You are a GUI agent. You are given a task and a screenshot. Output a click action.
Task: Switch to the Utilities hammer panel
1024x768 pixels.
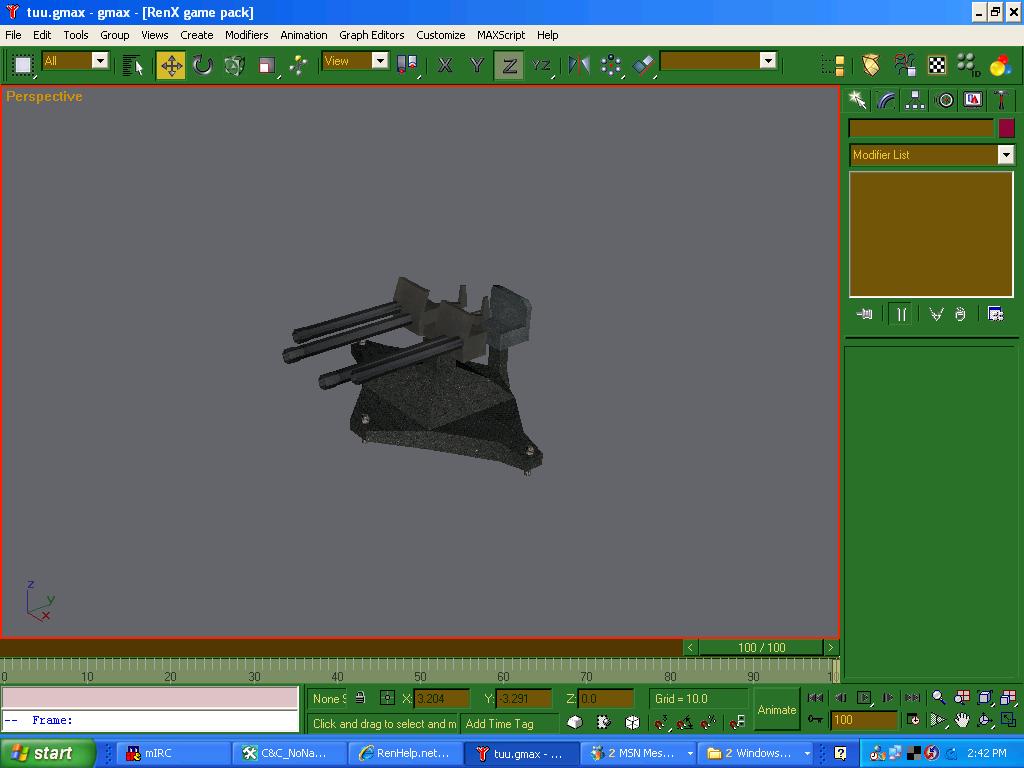tap(1001, 100)
